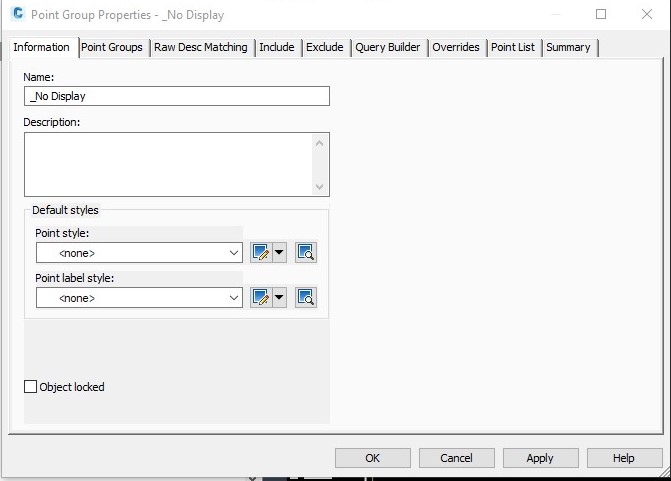The height and width of the screenshot is (481, 671).
Task: Toggle the Object locked checkbox
Action: [30, 387]
